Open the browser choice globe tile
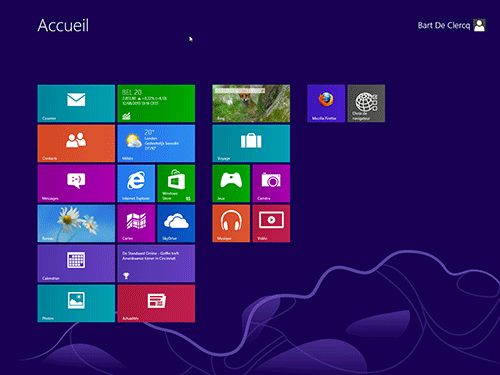This screenshot has height=375, width=500. tap(366, 103)
